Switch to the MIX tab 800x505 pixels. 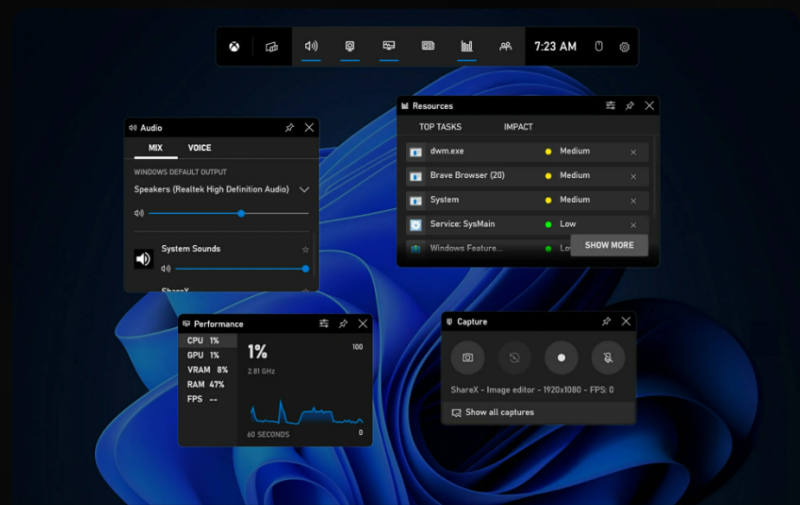(x=156, y=148)
